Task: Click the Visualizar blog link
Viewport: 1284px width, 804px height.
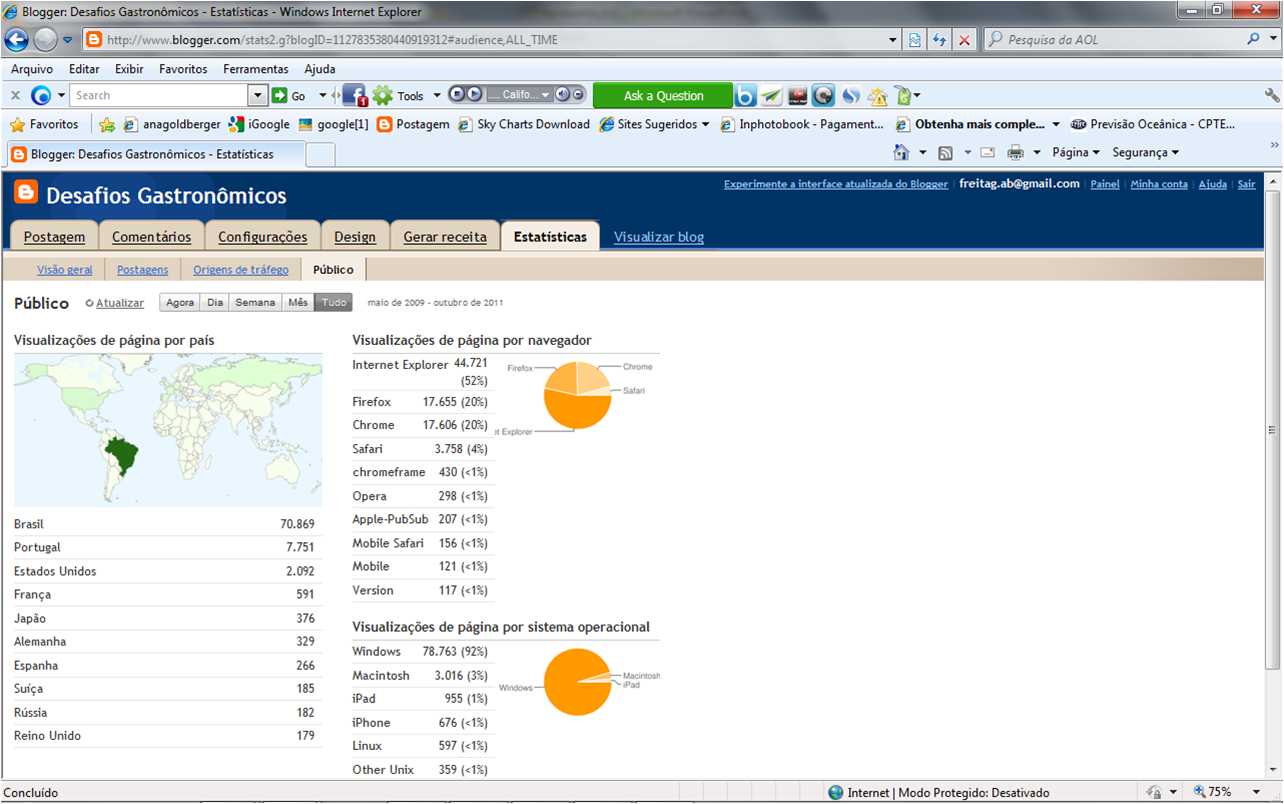Action: (659, 237)
